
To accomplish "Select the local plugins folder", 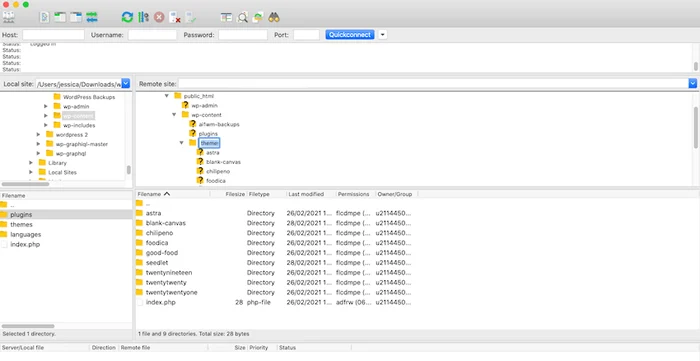I will click(x=66, y=215).
